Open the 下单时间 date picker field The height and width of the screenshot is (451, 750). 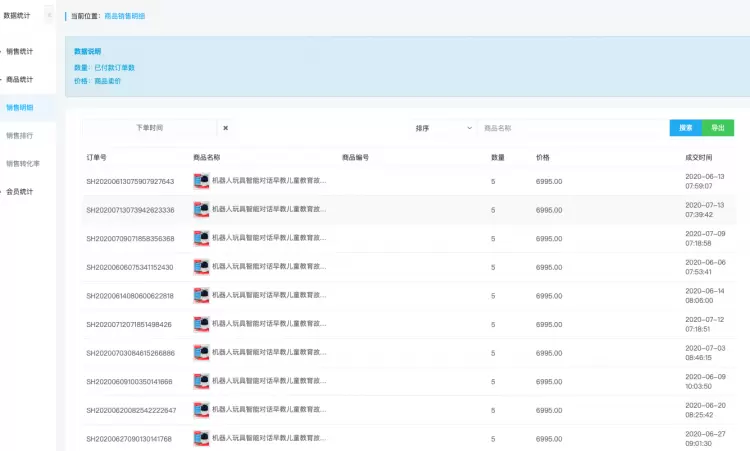click(x=150, y=128)
